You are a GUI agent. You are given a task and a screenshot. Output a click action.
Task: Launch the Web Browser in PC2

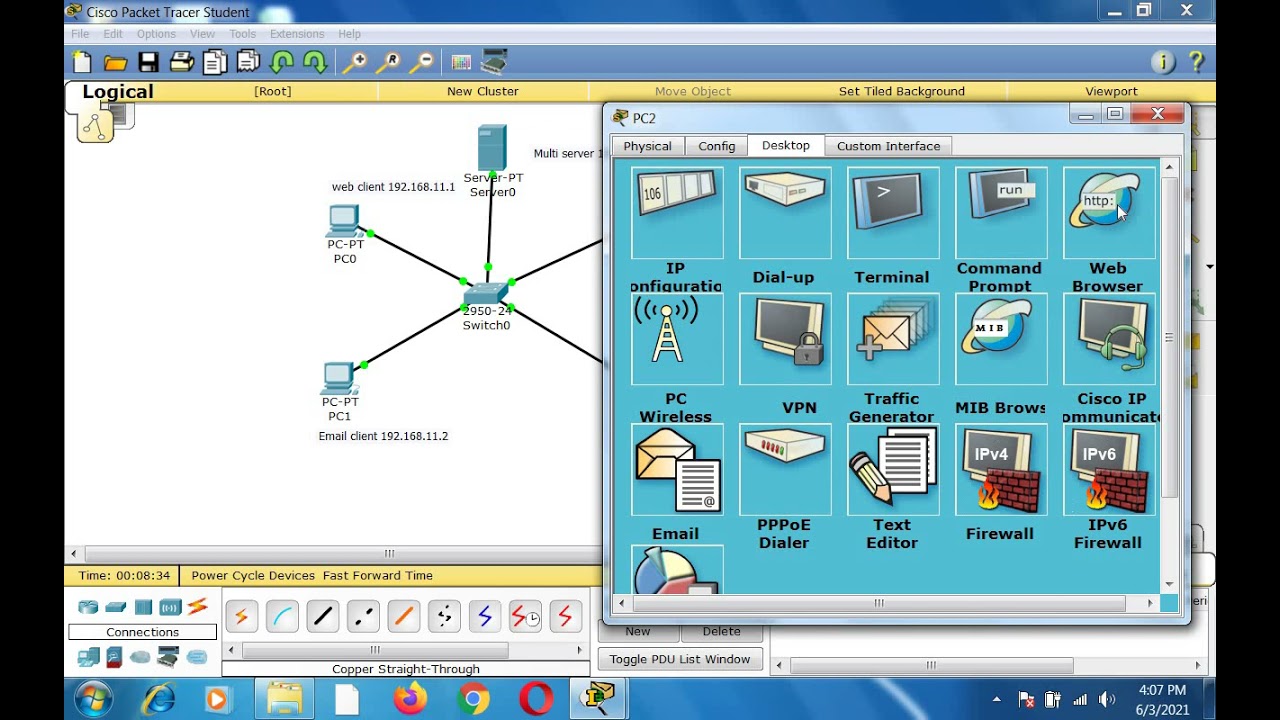(1109, 213)
